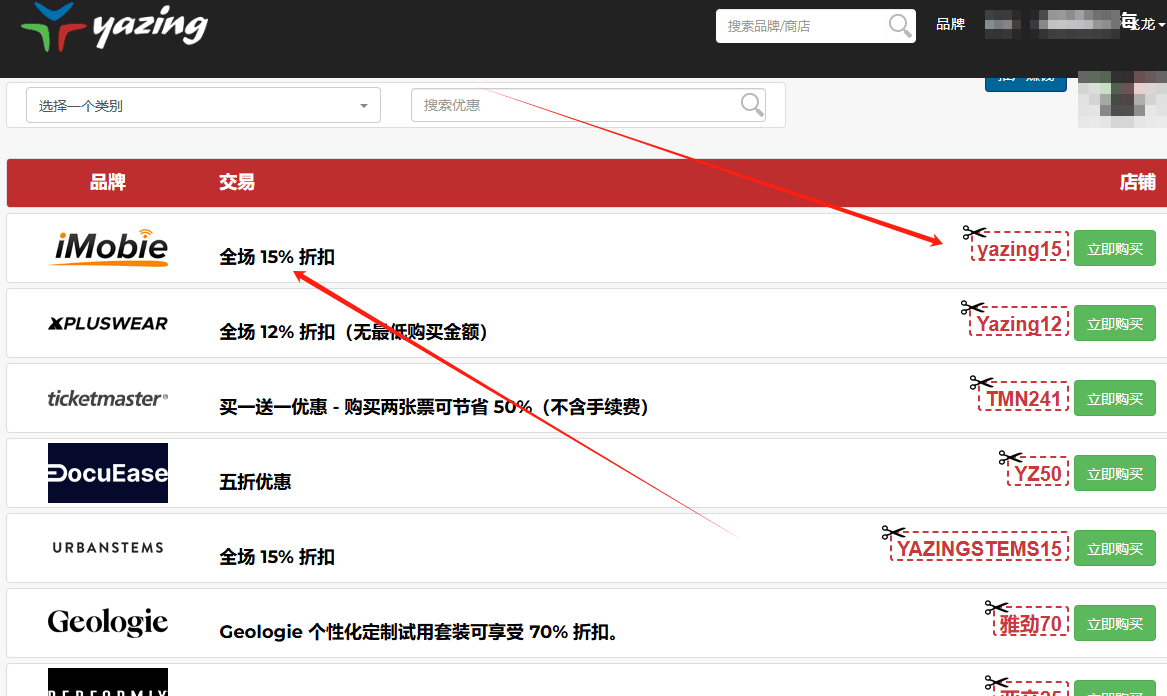Click the iMobie 全场 15% 折扣 deal text
Image resolution: width=1167 pixels, height=696 pixels.
pos(277,258)
